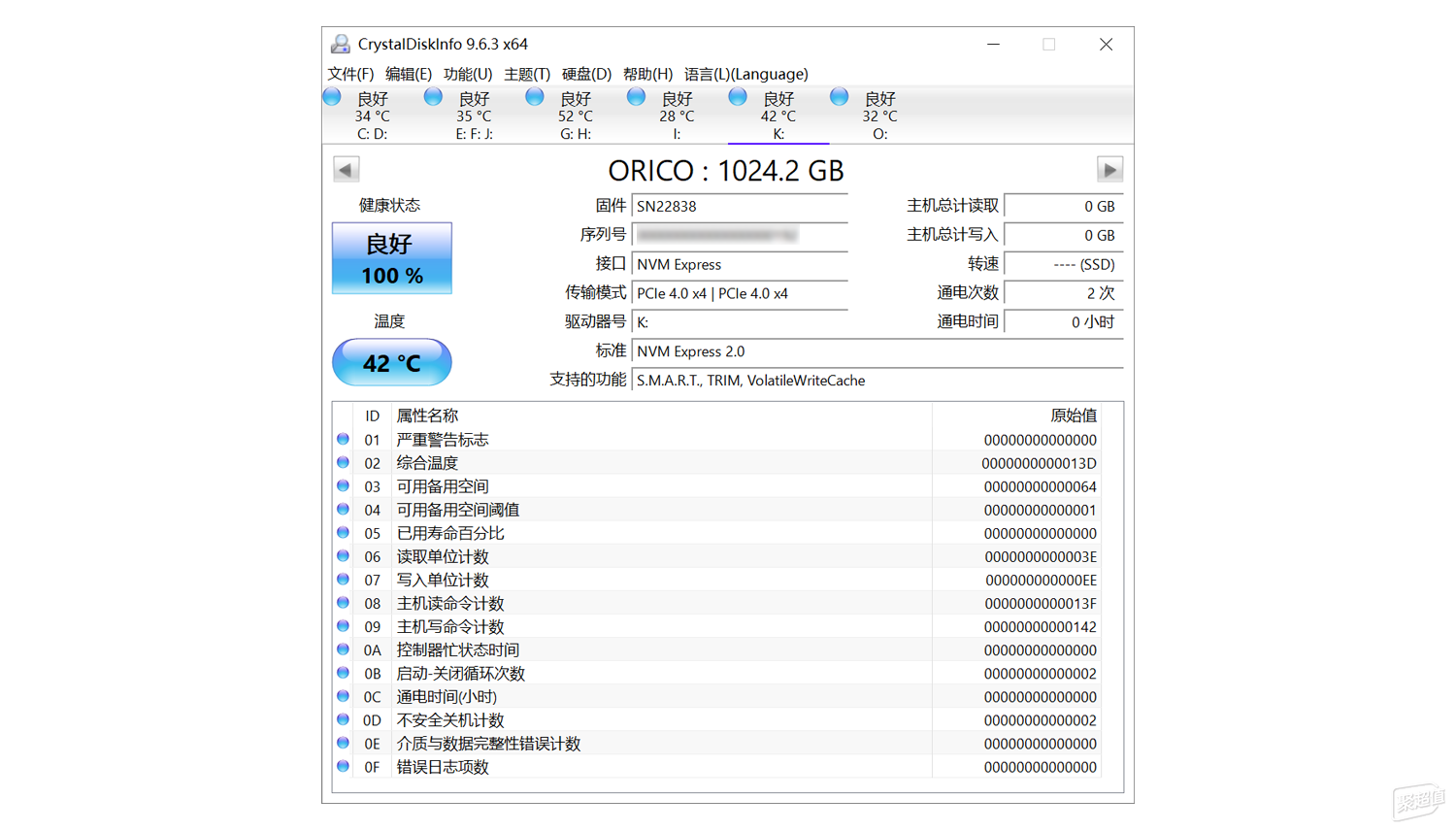Click the 42 °C temperature button
Image resolution: width=1456 pixels, height=832 pixels.
[x=392, y=362]
